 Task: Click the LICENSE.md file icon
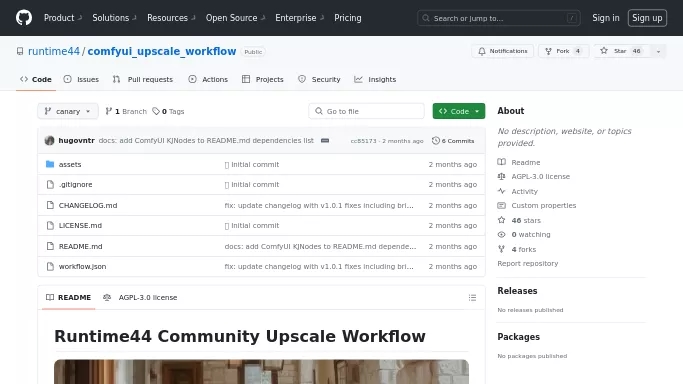click(50, 226)
